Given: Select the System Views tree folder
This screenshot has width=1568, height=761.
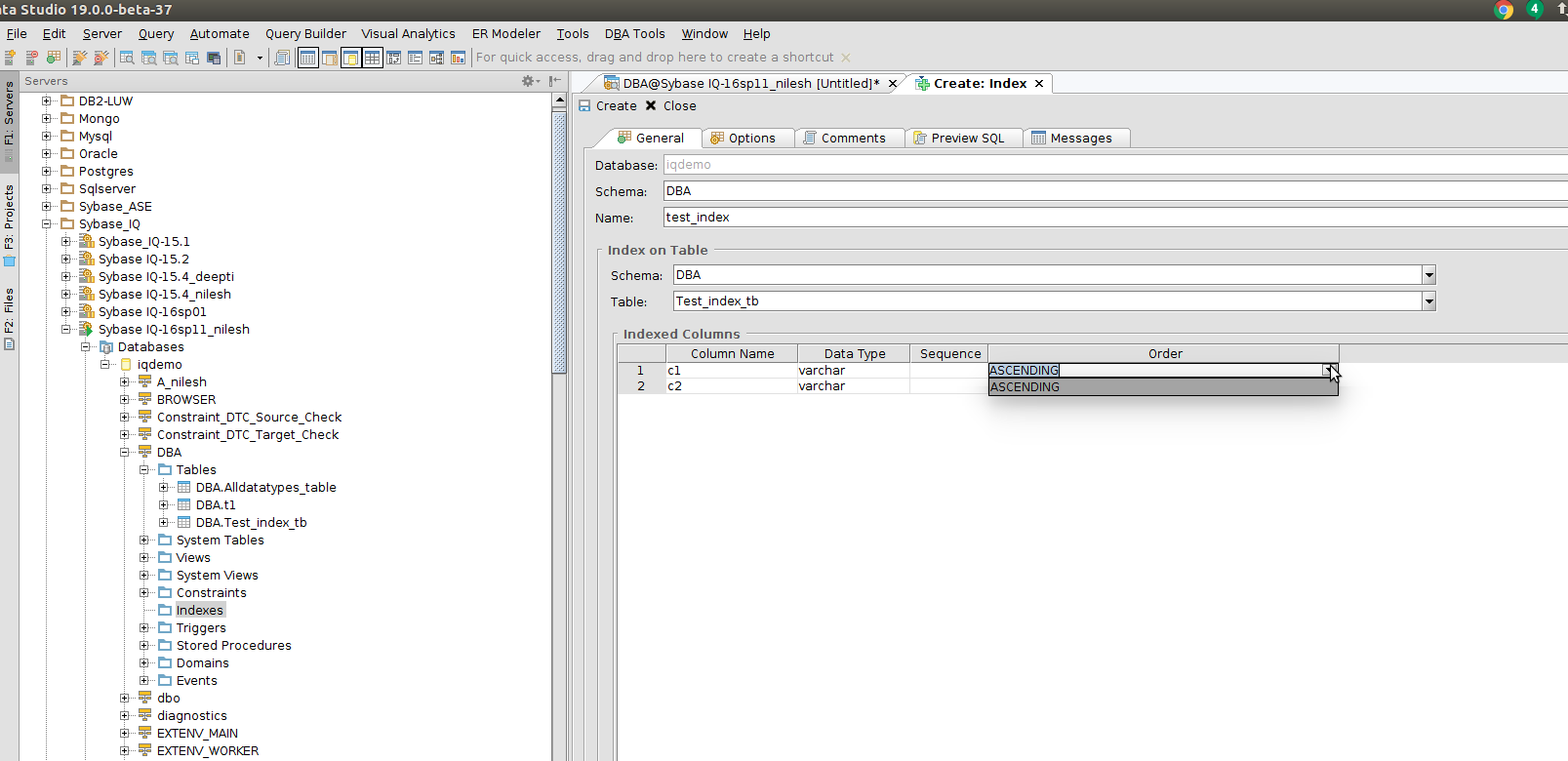Looking at the screenshot, I should click(217, 575).
